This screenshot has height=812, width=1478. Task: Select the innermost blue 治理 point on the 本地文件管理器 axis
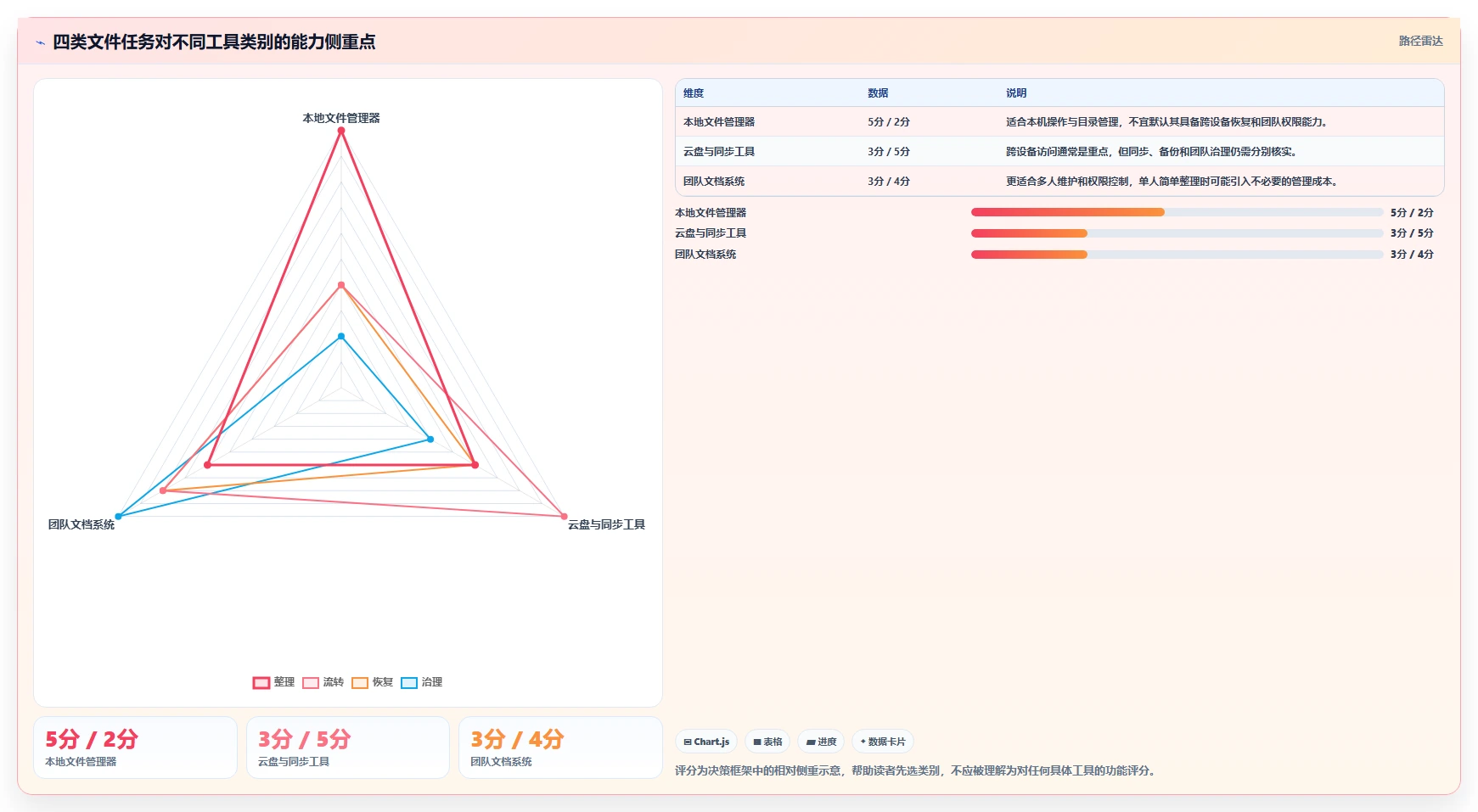[341, 337]
